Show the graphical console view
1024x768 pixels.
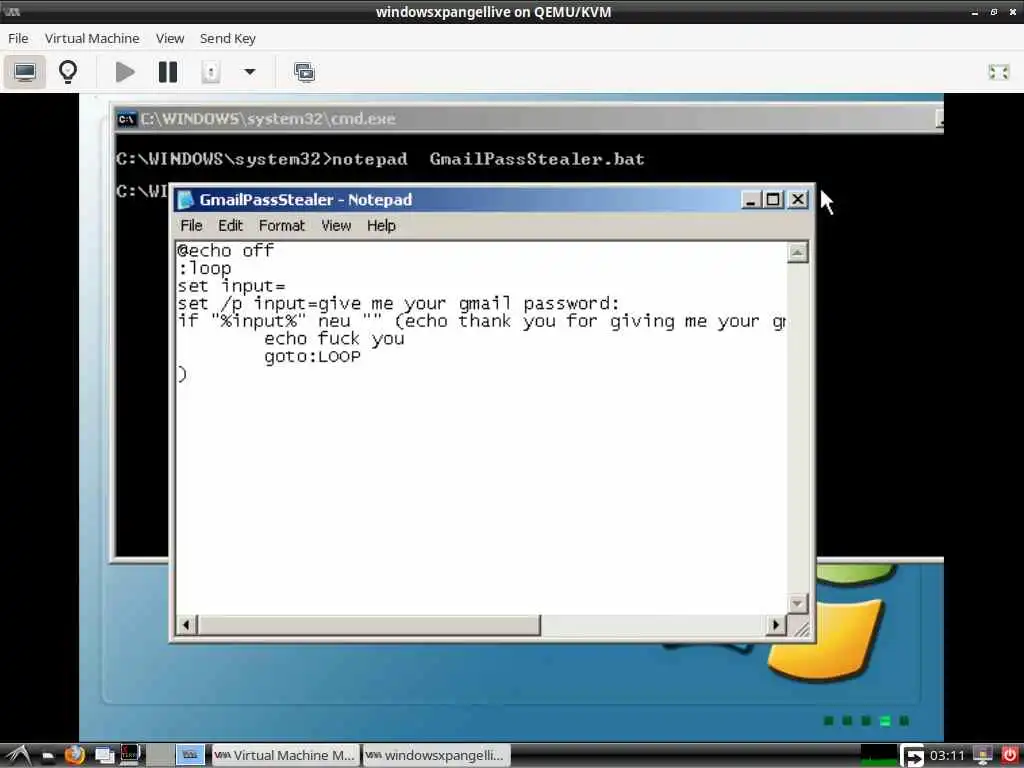[25, 71]
